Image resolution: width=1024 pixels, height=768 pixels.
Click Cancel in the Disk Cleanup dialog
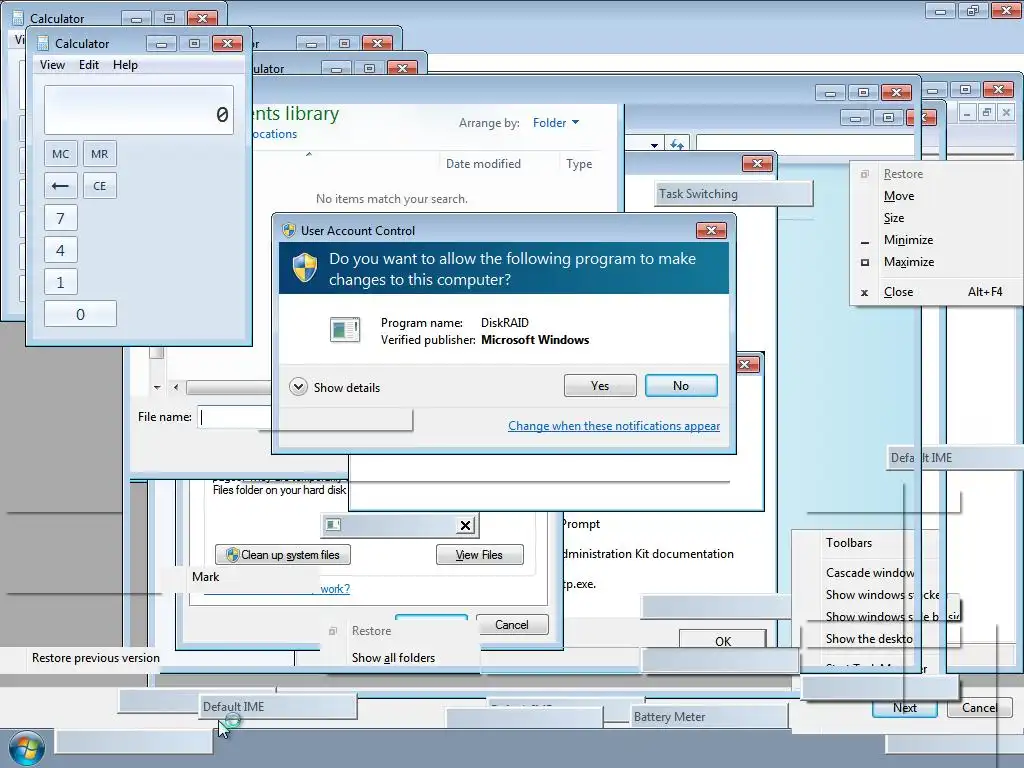click(x=511, y=625)
